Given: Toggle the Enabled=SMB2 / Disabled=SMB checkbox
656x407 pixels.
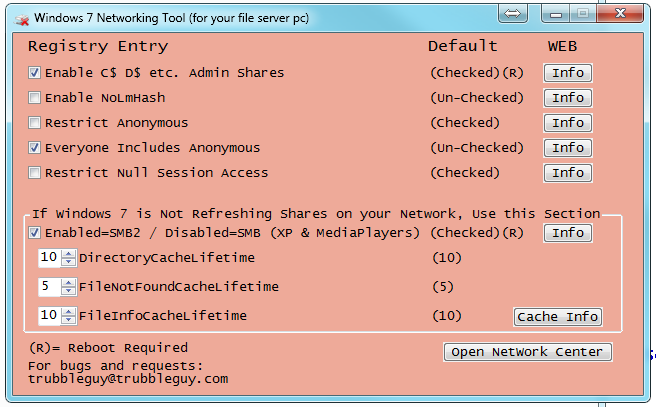Looking at the screenshot, I should [x=34, y=233].
